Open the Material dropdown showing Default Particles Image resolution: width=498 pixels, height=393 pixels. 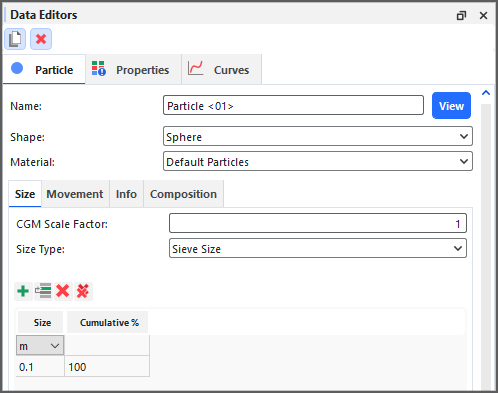[318, 161]
